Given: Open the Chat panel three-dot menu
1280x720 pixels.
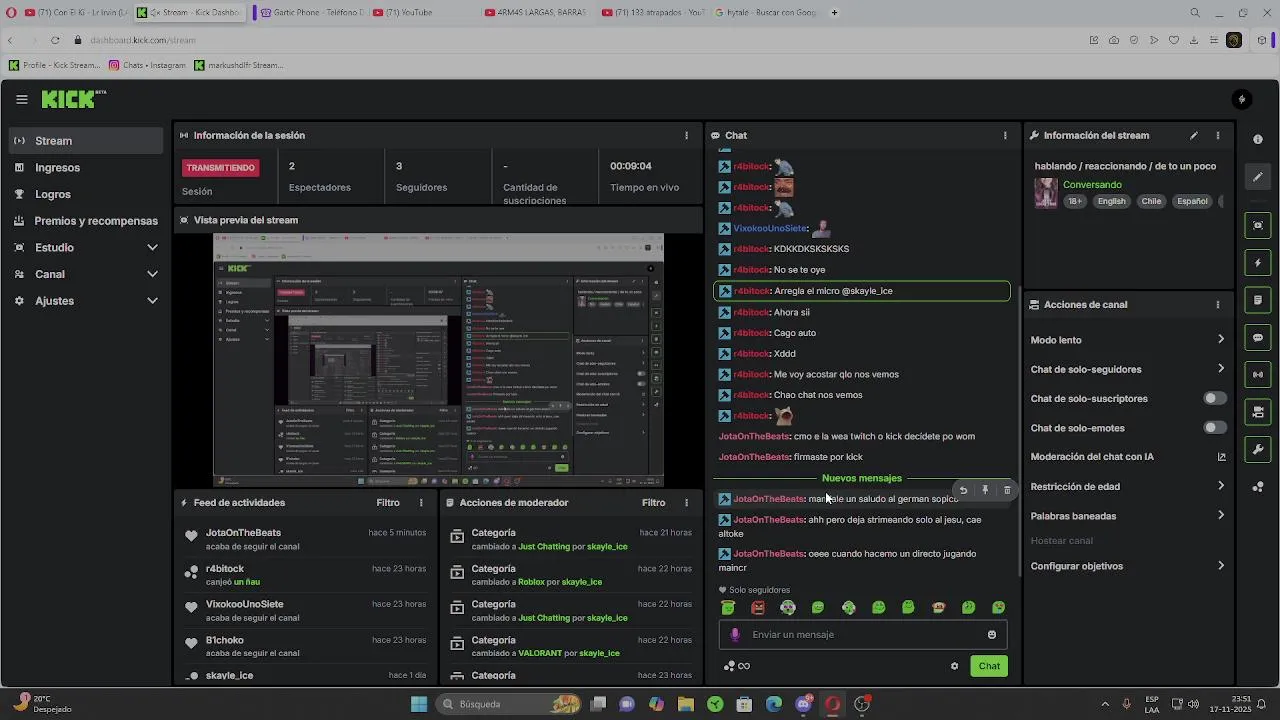Looking at the screenshot, I should [x=1005, y=135].
